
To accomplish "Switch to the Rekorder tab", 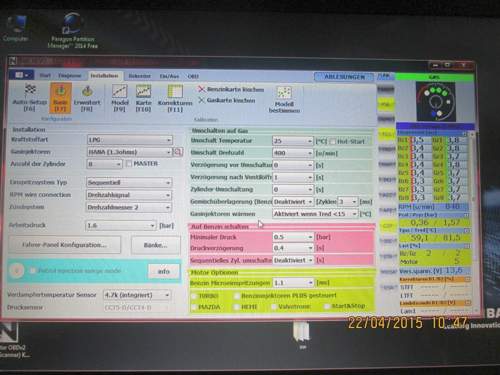I will coord(139,76).
